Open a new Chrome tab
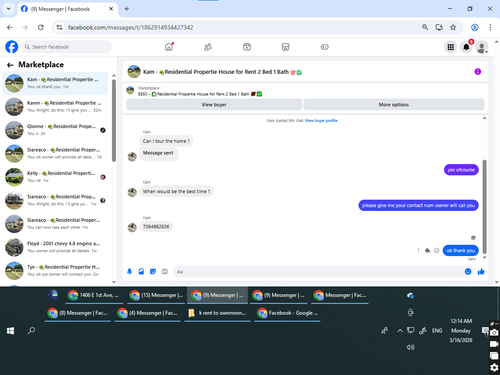The image size is (500, 375). click(x=127, y=9)
